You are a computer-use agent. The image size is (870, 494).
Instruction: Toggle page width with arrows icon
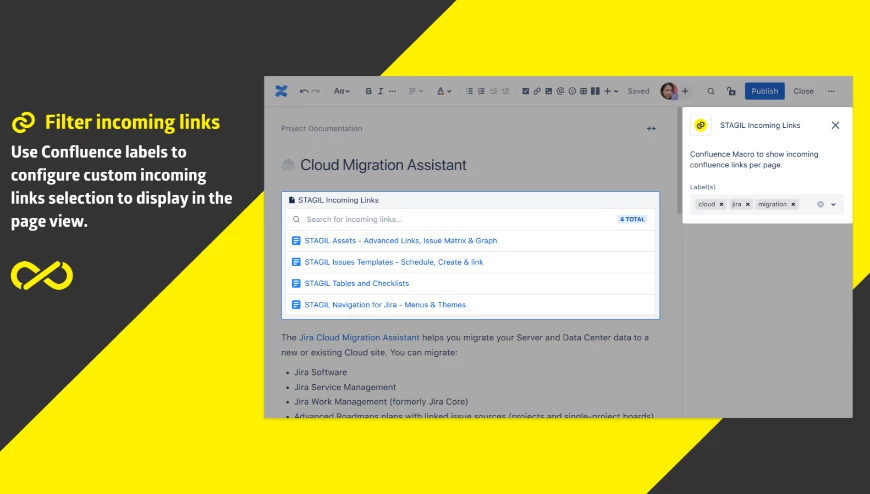(x=651, y=128)
